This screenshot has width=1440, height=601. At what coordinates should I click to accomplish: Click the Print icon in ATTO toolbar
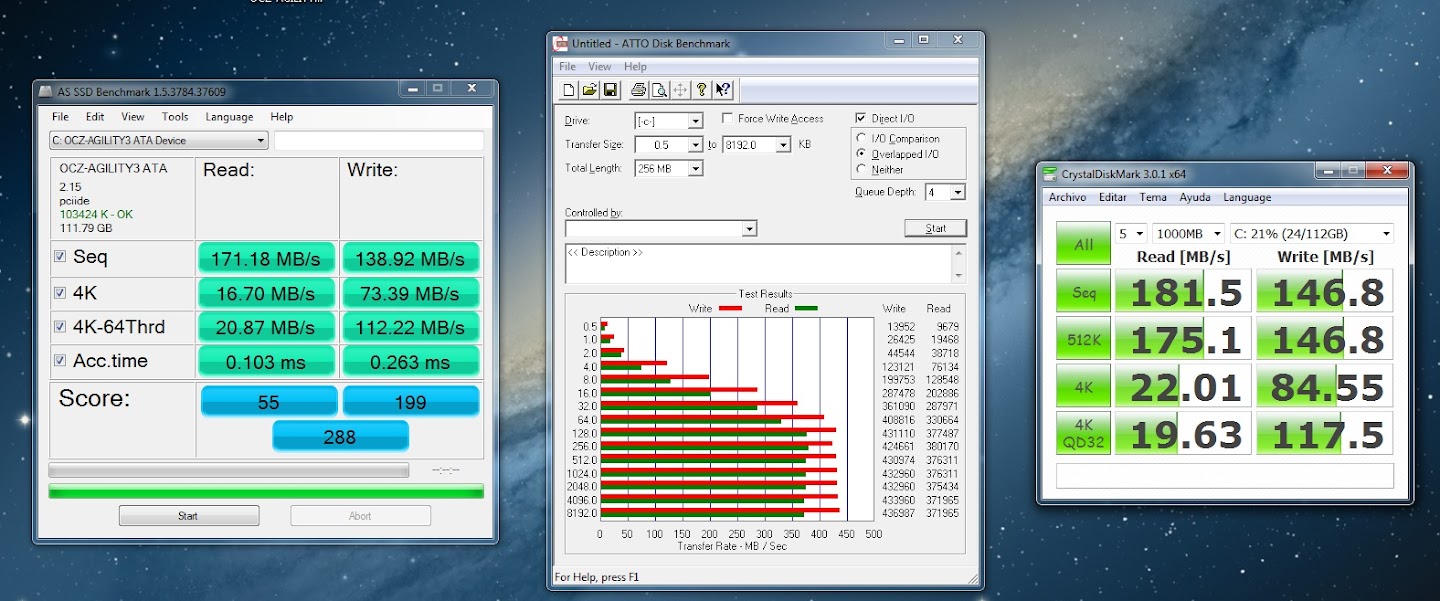638,90
